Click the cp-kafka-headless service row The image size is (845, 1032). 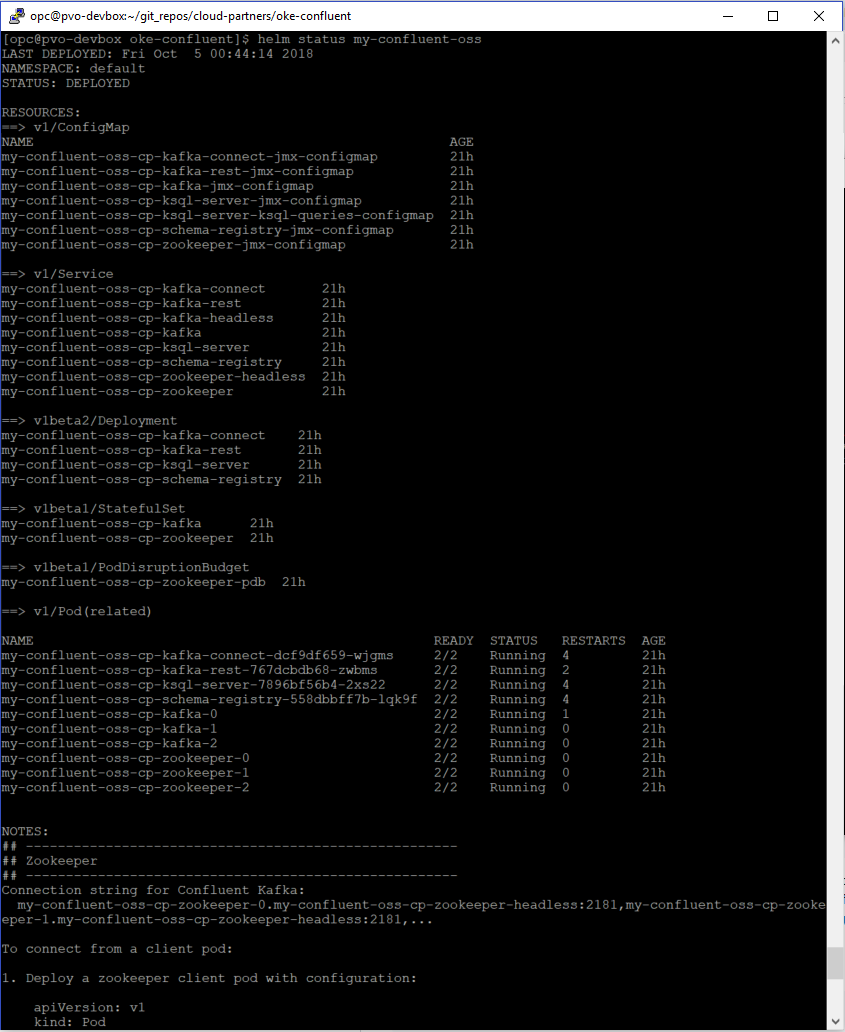pyautogui.click(x=174, y=318)
